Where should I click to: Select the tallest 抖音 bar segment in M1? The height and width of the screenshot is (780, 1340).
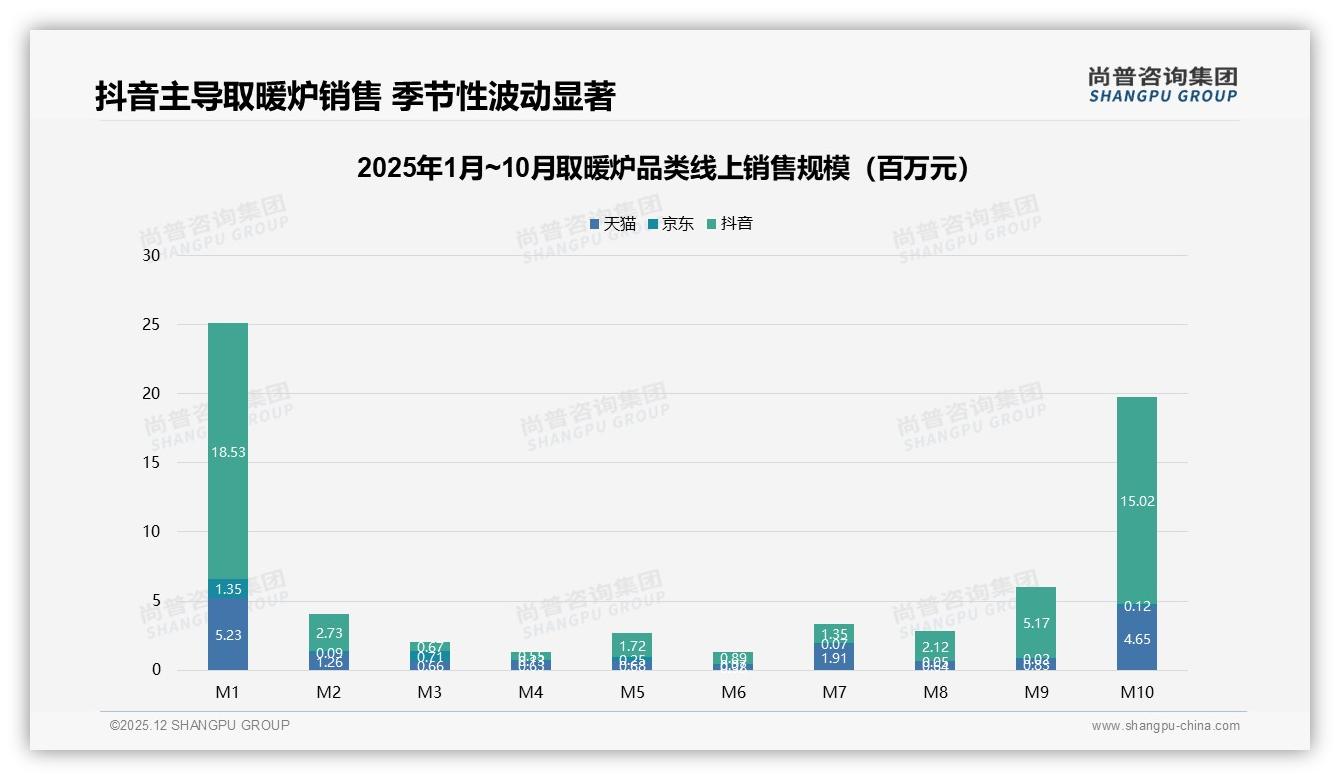click(x=227, y=450)
